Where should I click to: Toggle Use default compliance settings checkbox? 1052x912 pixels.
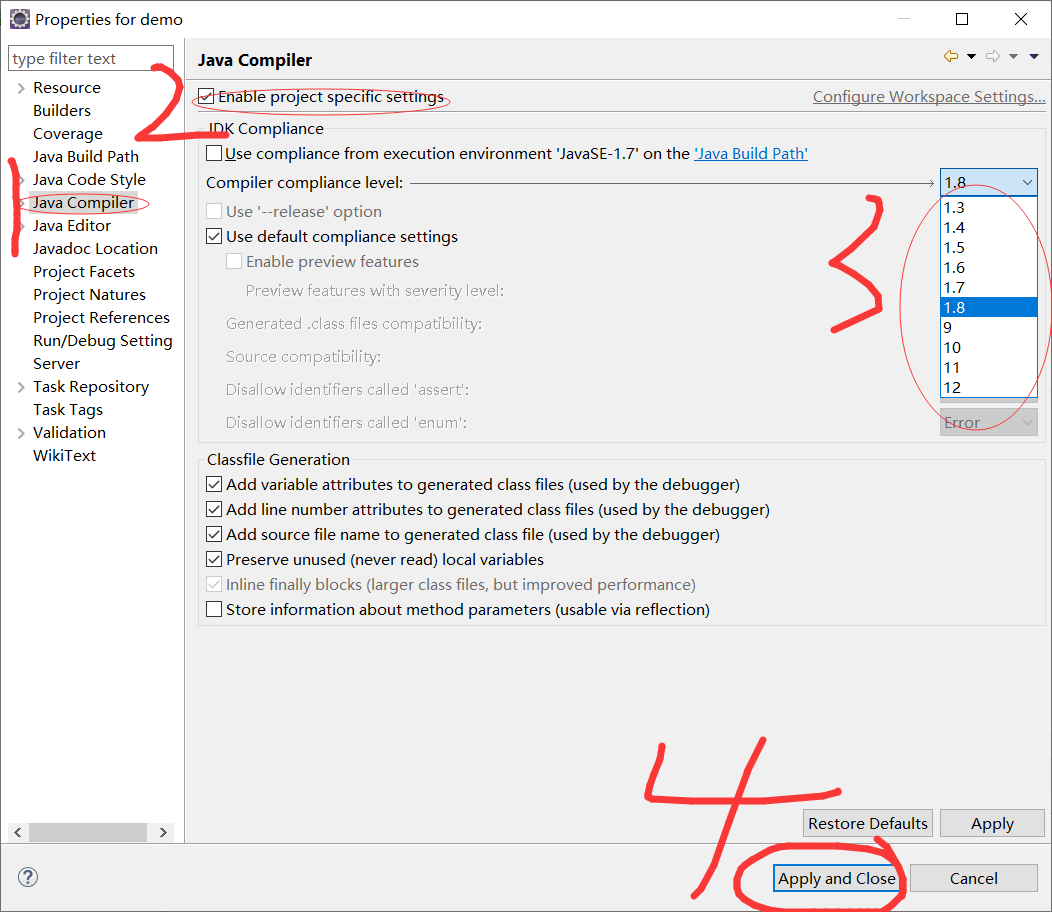[214, 236]
